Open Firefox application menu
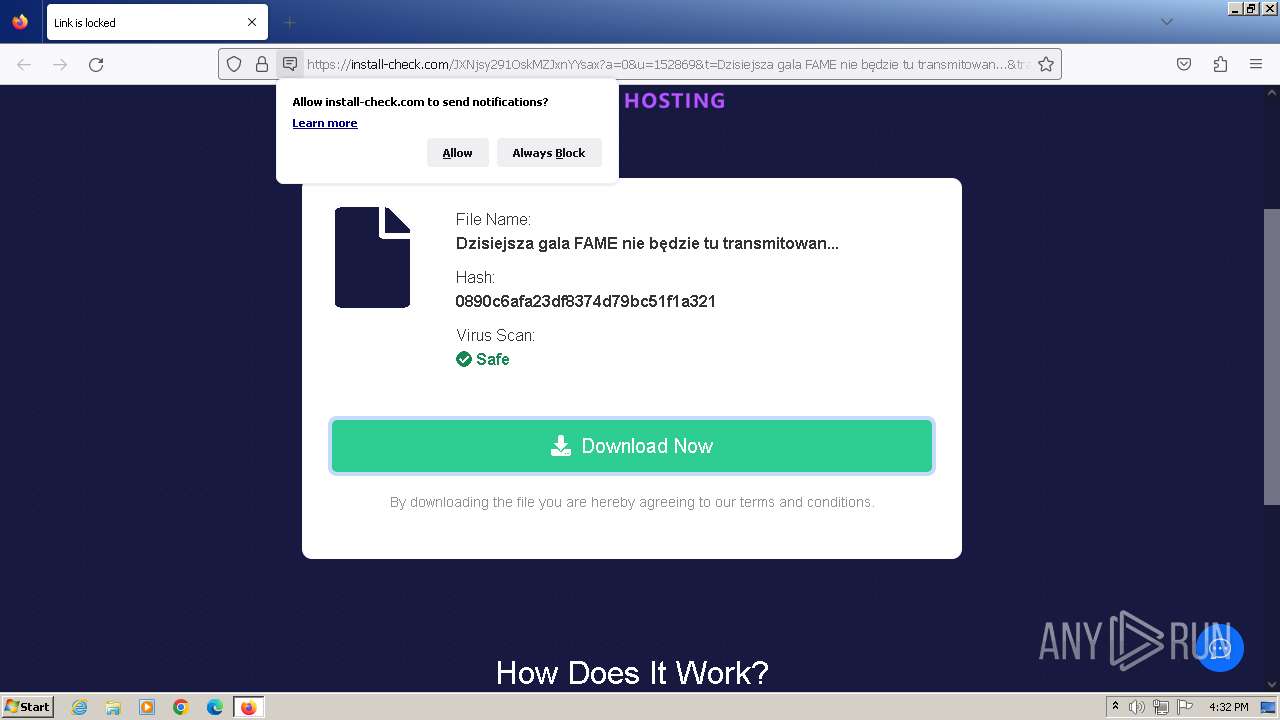Screen dimensions: 1280x720 point(1256,64)
